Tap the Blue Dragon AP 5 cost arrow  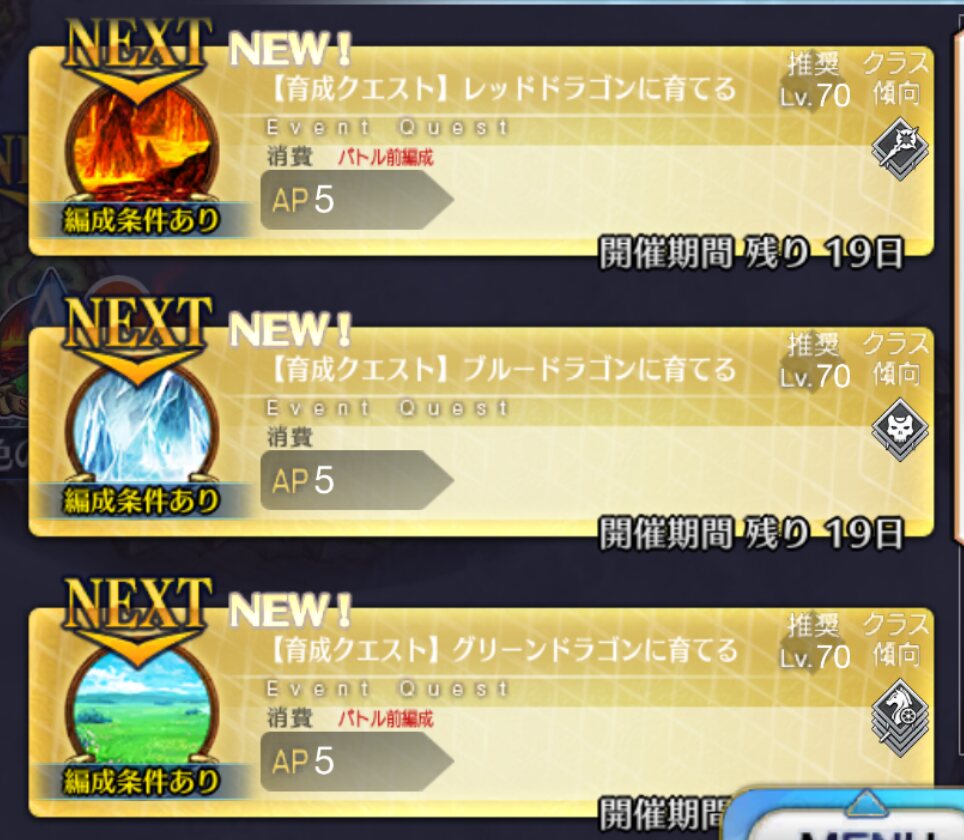click(x=357, y=480)
